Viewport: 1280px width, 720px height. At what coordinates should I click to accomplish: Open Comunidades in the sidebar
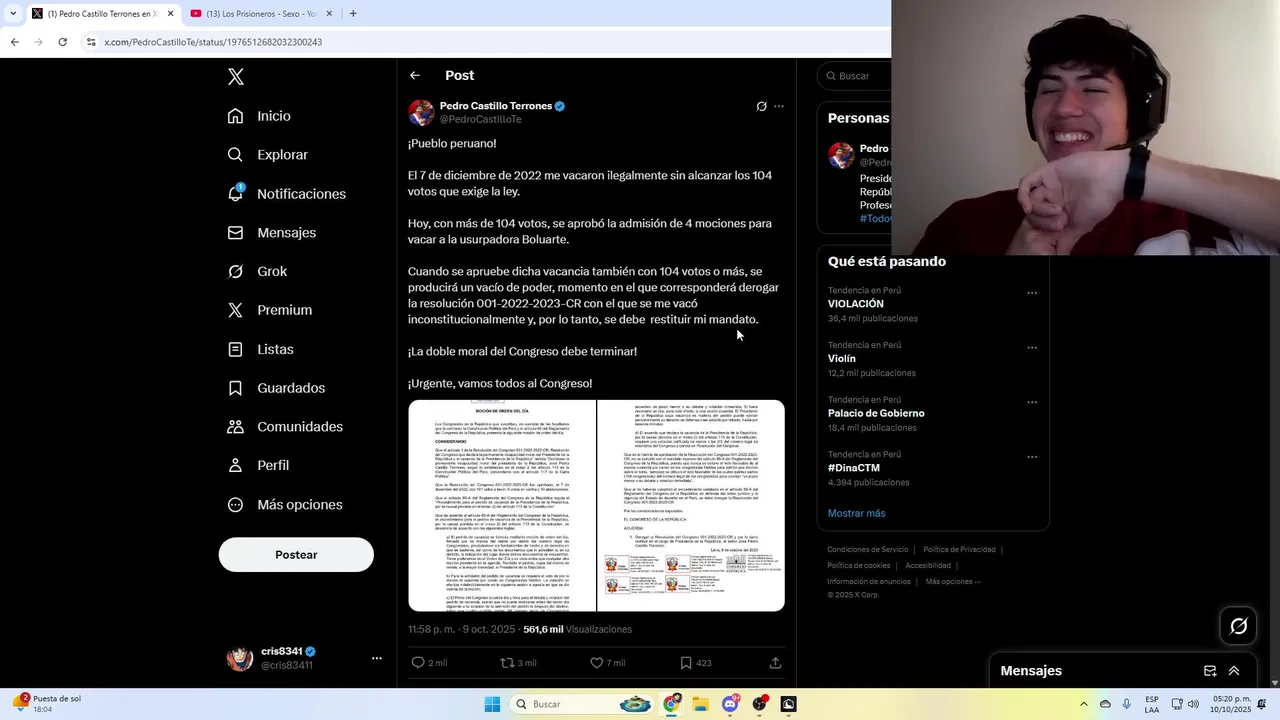(x=285, y=427)
